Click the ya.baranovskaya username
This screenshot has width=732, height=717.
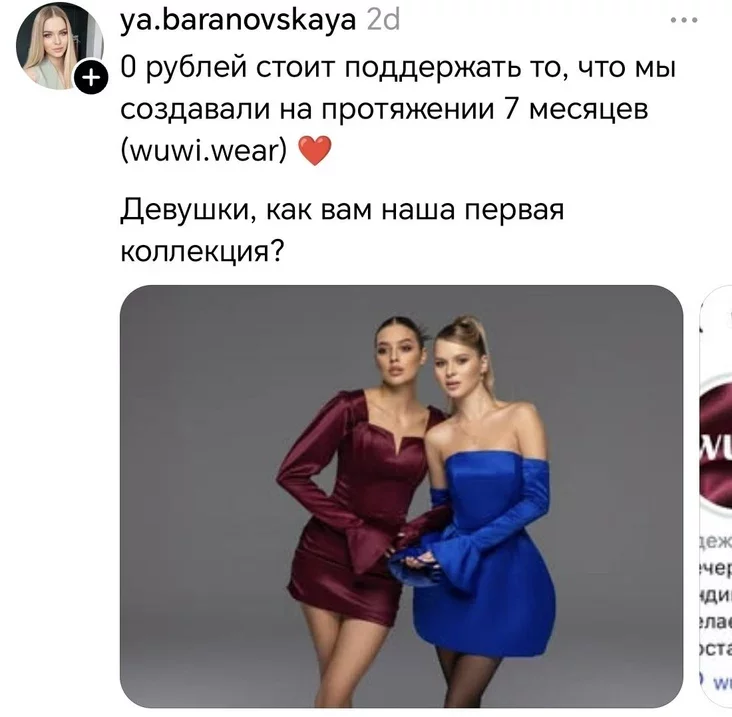pyautogui.click(x=238, y=20)
